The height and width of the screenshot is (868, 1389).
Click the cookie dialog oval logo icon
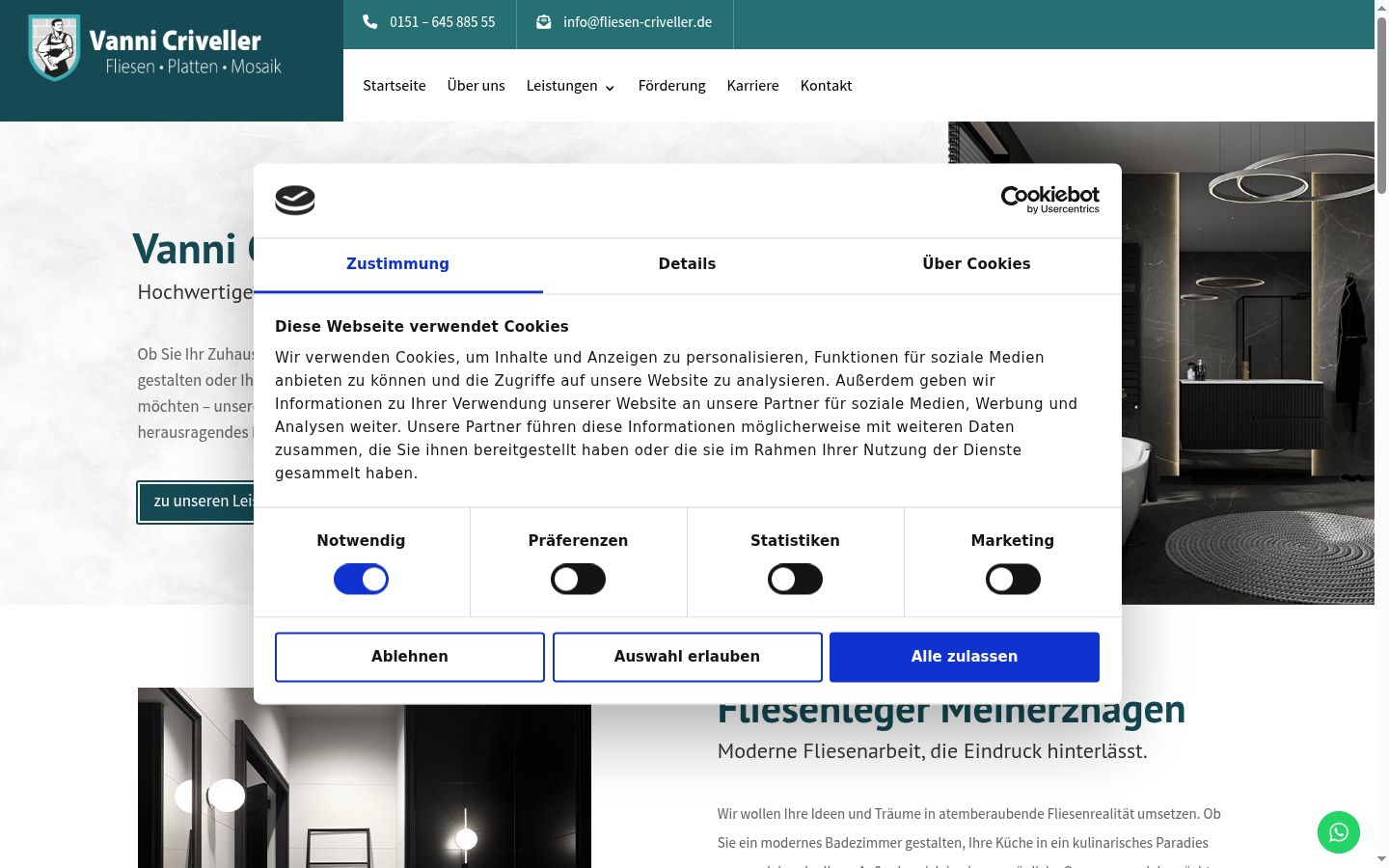[x=295, y=200]
